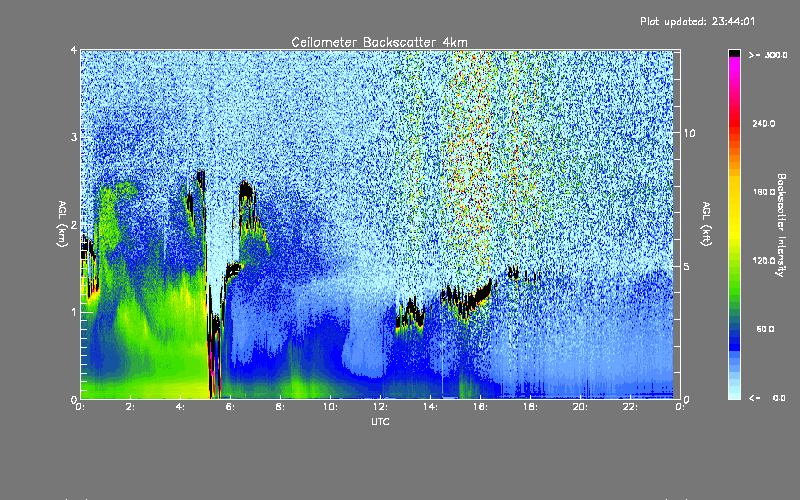Click the "<= 0.0" colorbar label
Image resolution: width=800 pixels, height=500 pixels.
(x=767, y=397)
